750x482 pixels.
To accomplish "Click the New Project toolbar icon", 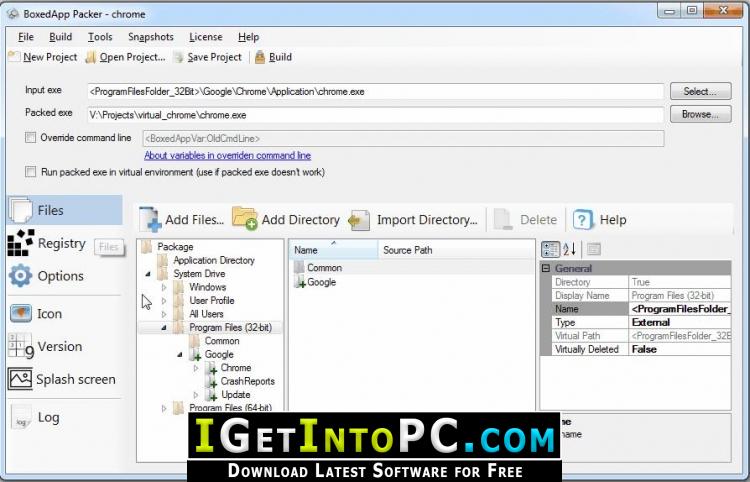I will pos(14,57).
